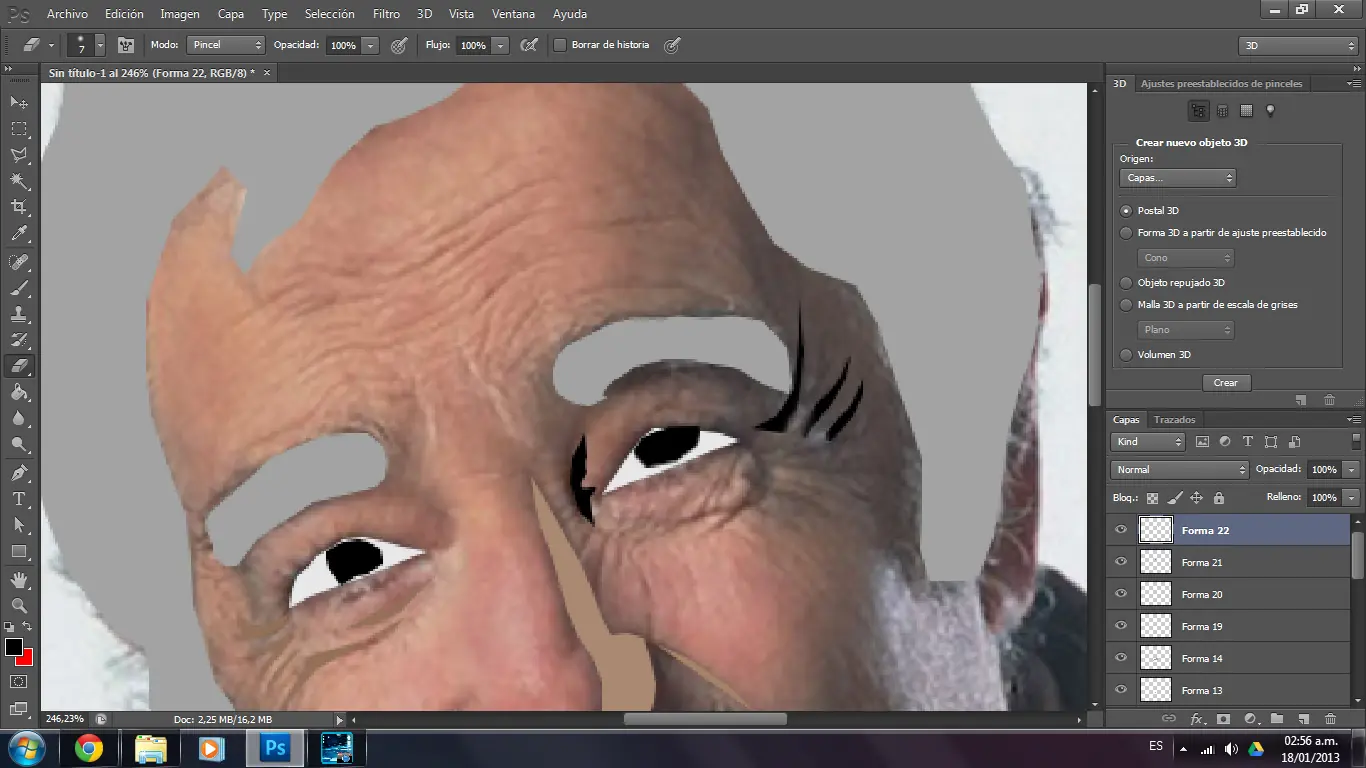Hide the Forma 20 layer

(x=1121, y=594)
